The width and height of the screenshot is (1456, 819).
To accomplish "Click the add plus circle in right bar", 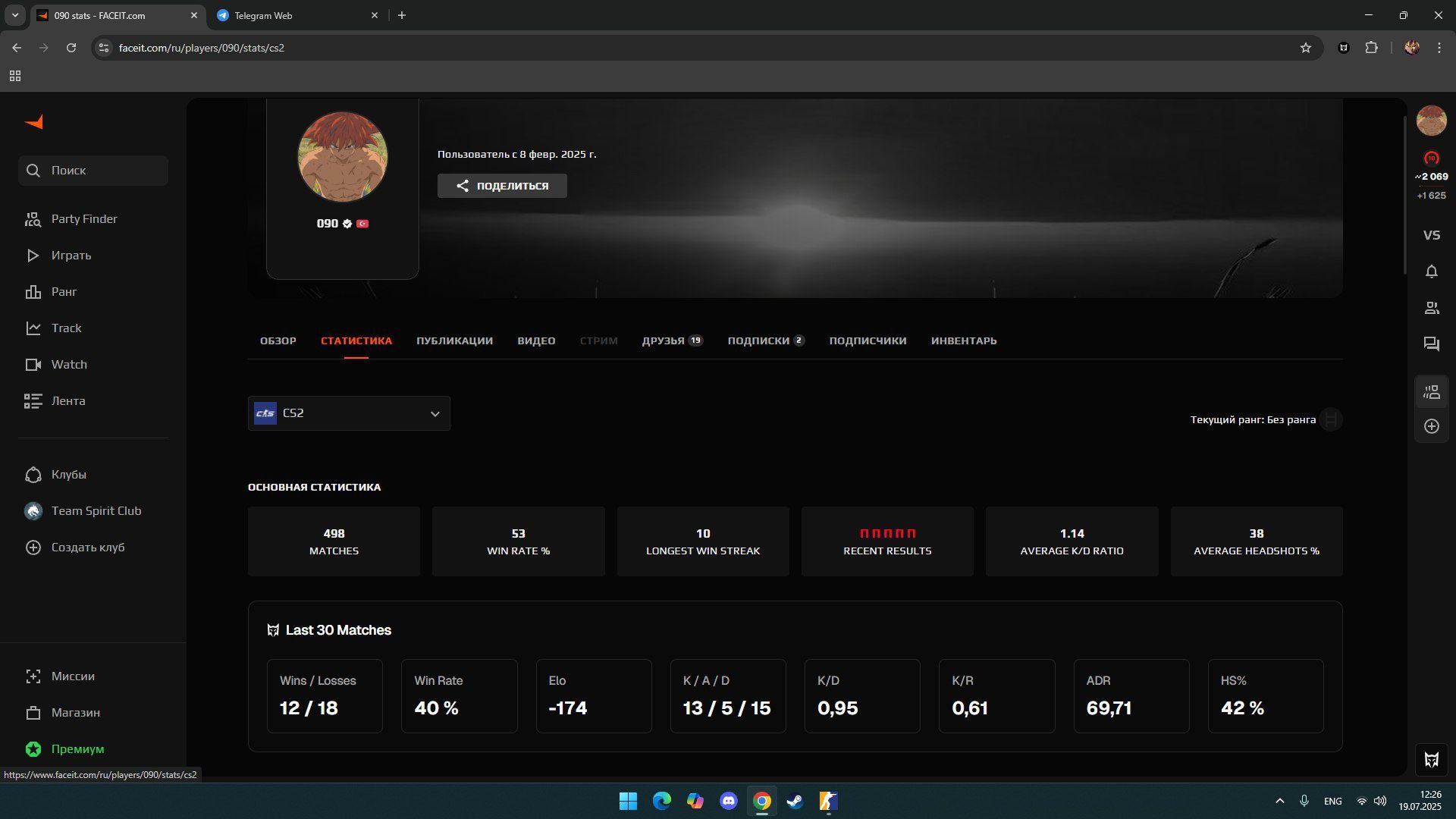I will [1431, 426].
